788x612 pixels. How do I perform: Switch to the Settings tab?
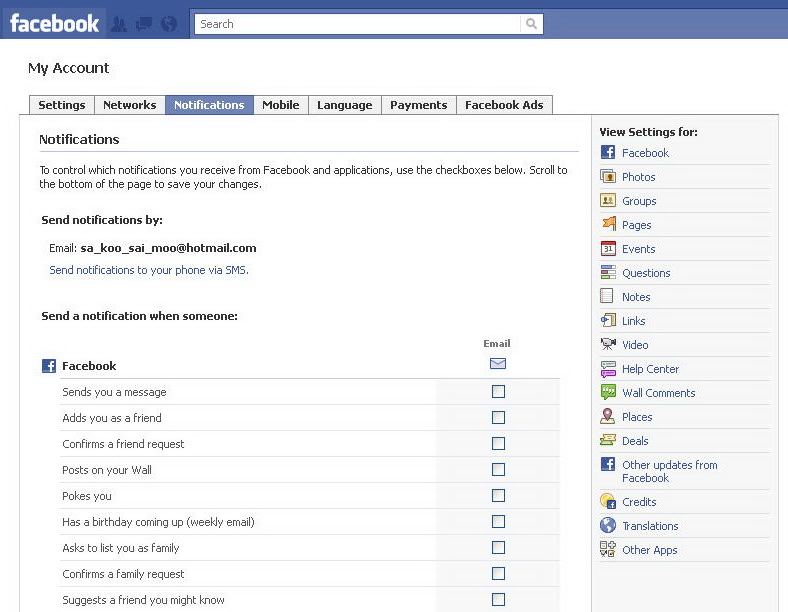click(62, 105)
